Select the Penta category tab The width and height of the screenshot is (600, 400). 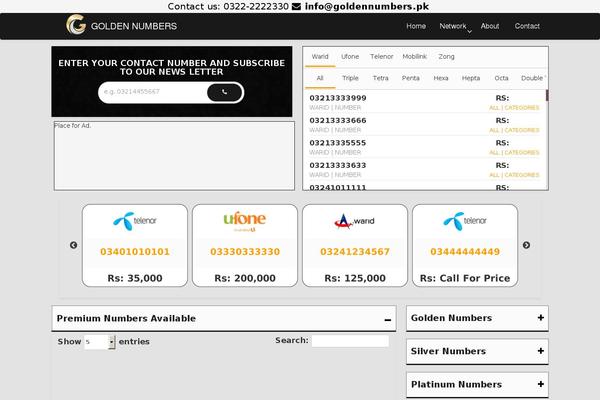(411, 78)
